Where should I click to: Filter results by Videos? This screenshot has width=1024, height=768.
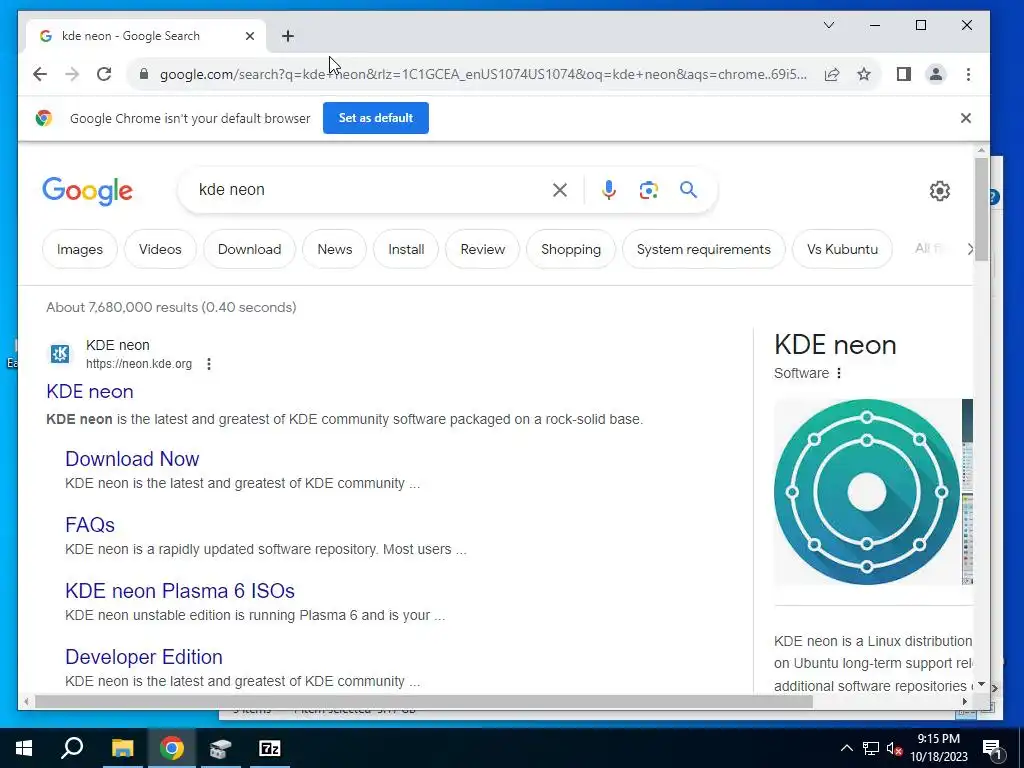(160, 249)
